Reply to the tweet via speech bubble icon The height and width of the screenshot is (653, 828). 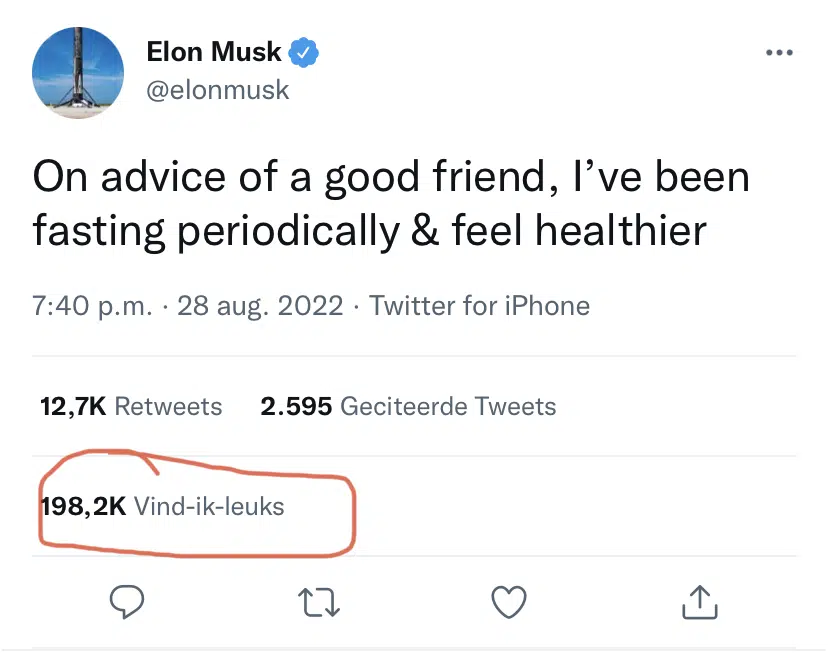click(126, 601)
